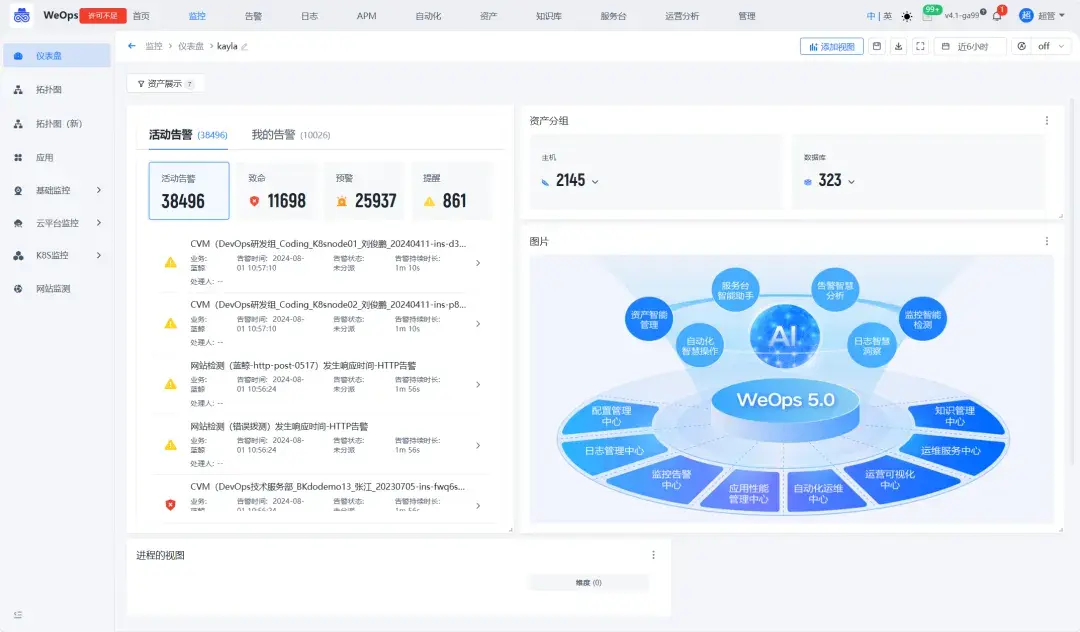Click the 基础监控 sidebar icon

(19, 191)
